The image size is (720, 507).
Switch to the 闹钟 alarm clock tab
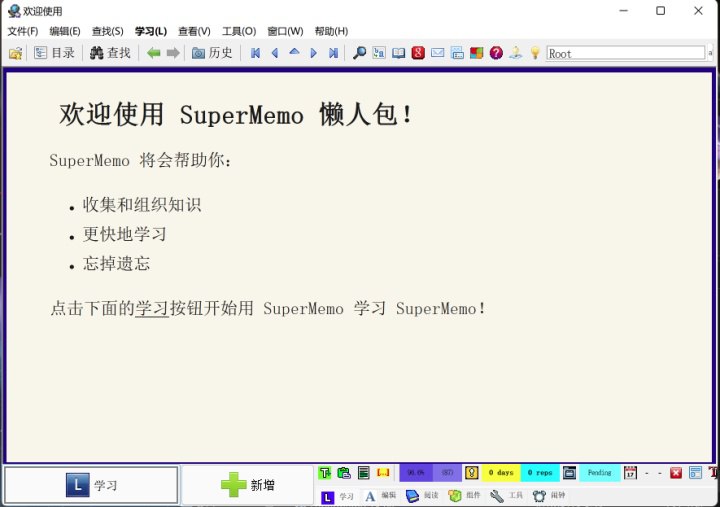(x=549, y=496)
